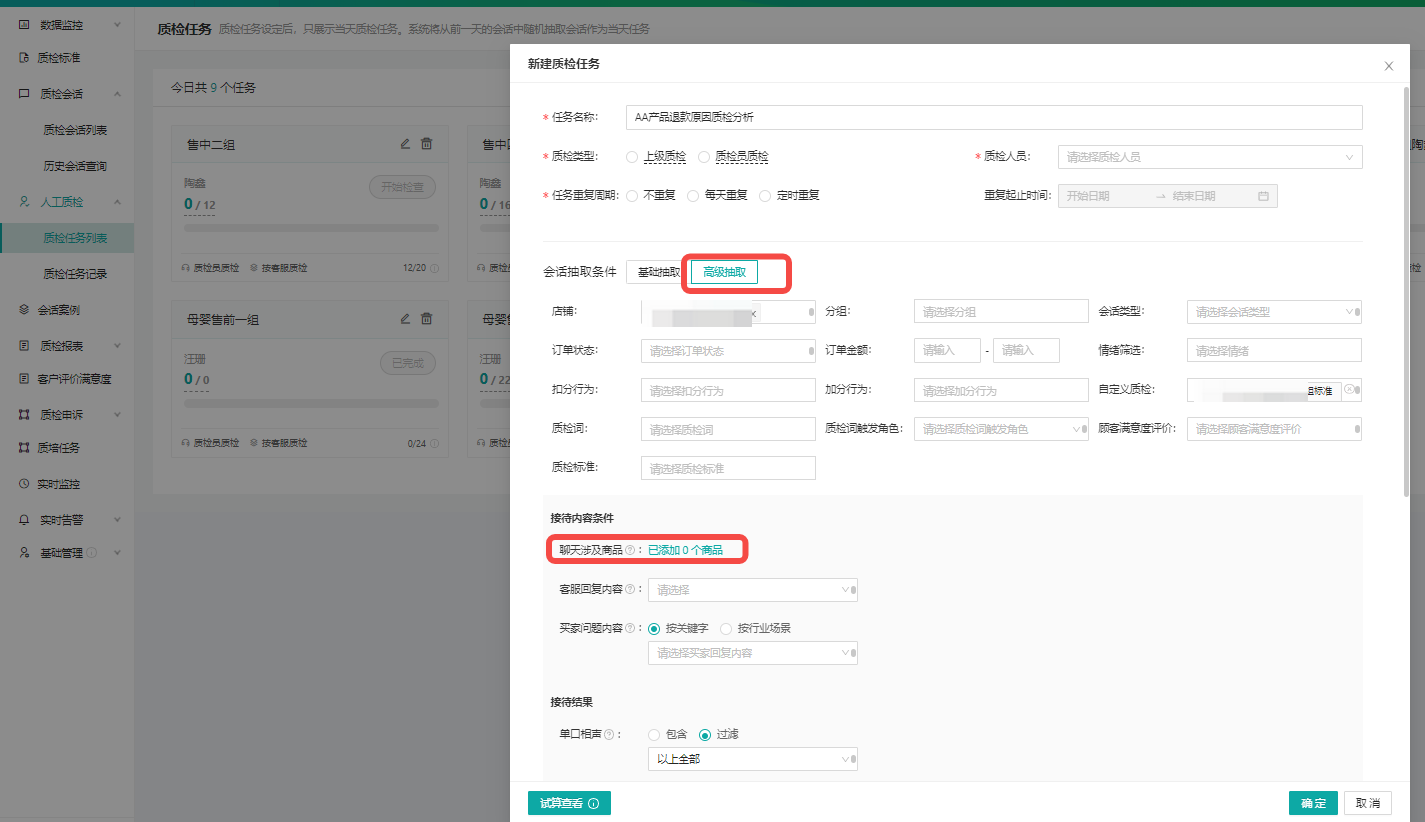Image resolution: width=1425 pixels, height=822 pixels.
Task: Open 请选择质检人员 dropdown
Action: [x=1210, y=157]
